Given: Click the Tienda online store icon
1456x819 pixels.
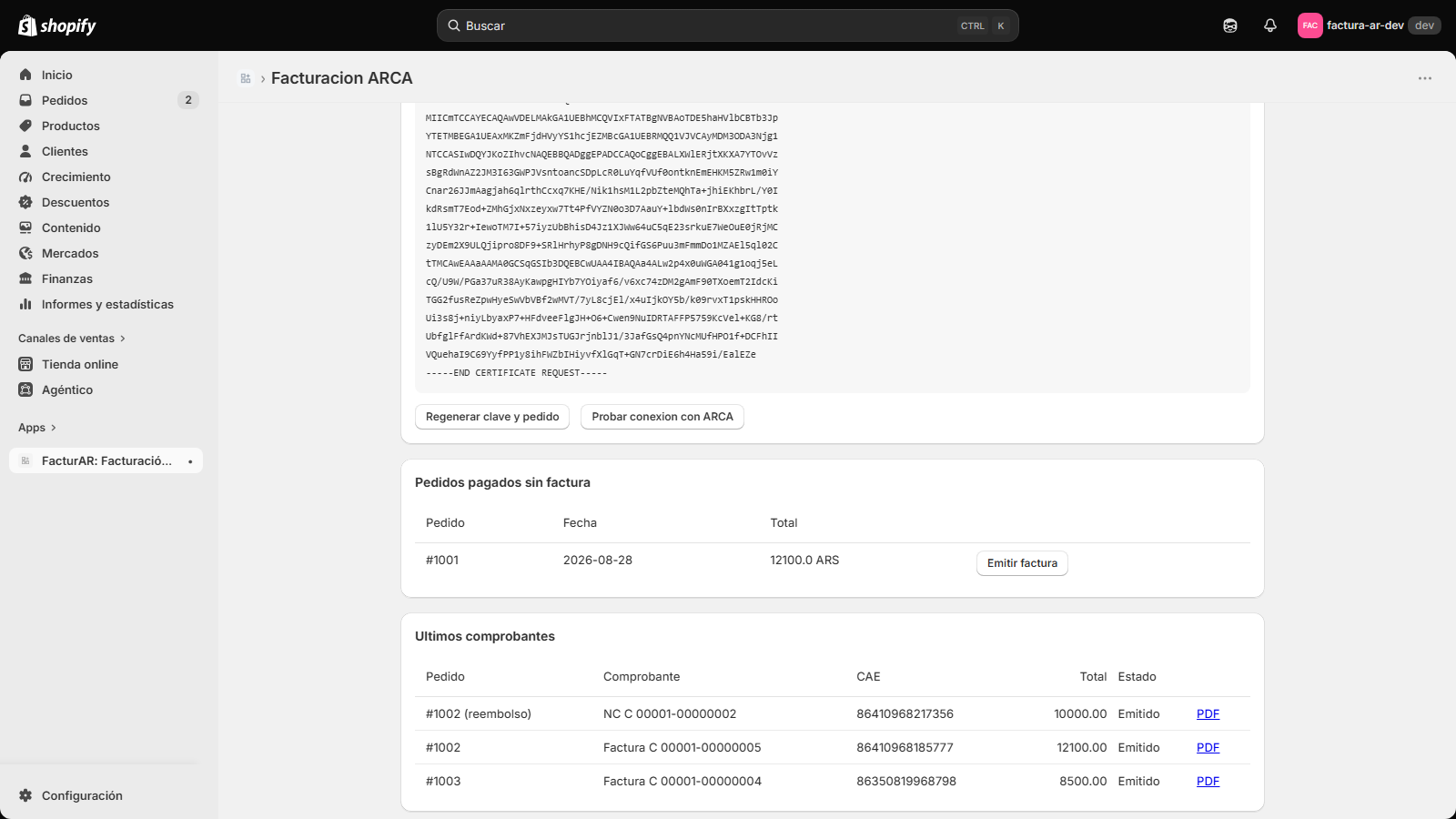Looking at the screenshot, I should [x=25, y=364].
